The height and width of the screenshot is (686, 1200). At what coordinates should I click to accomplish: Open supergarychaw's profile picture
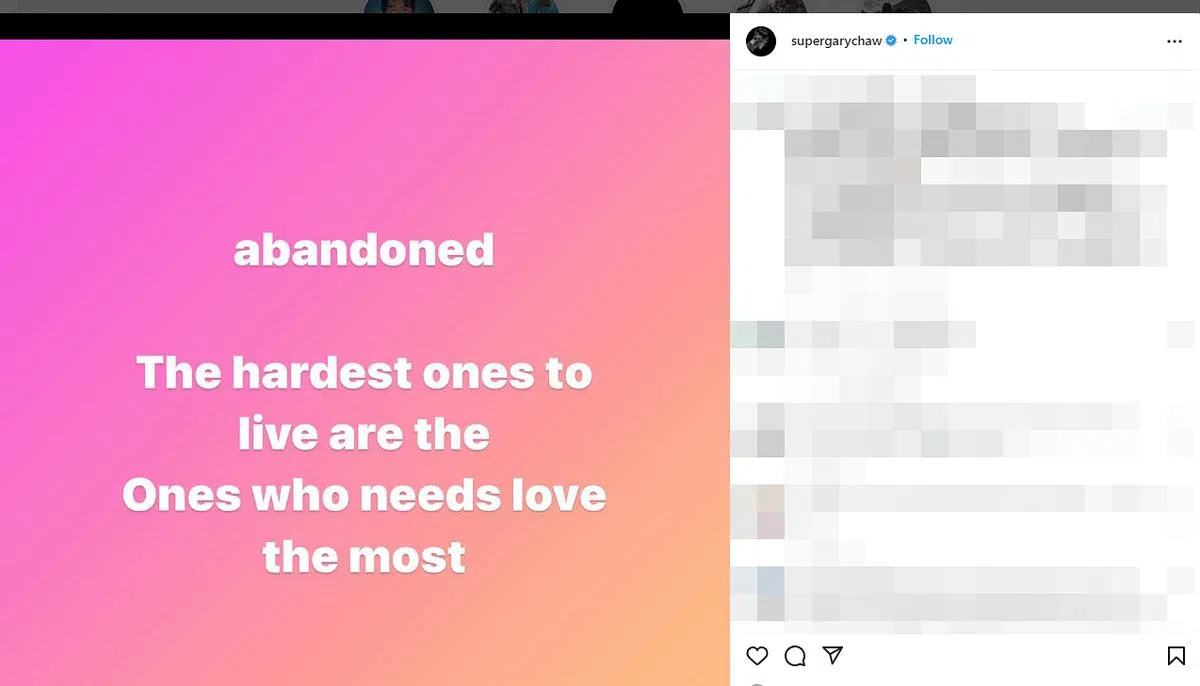(x=761, y=41)
